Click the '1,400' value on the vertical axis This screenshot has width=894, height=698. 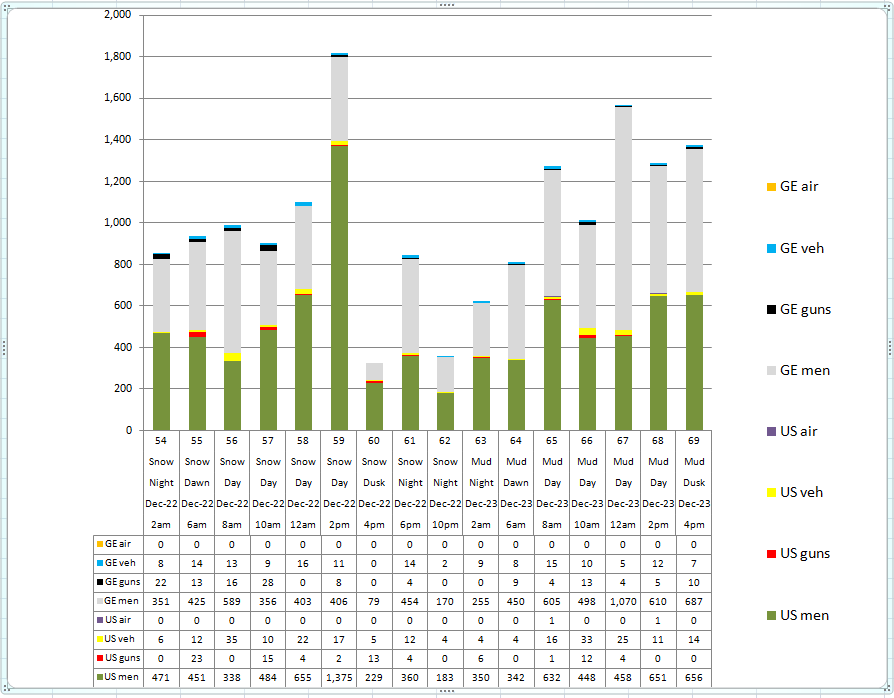pyautogui.click(x=117, y=139)
